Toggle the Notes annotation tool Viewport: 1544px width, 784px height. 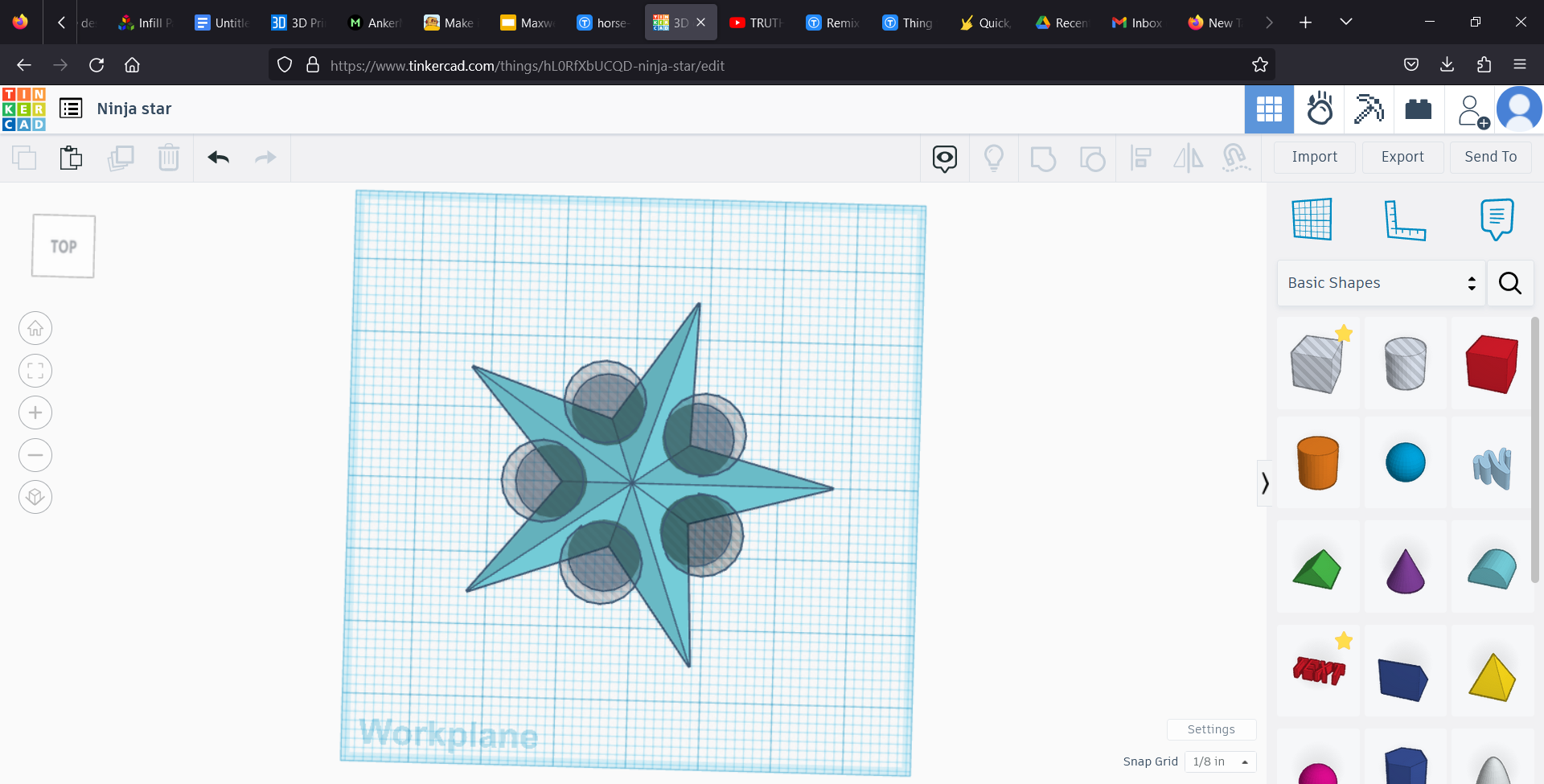944,158
